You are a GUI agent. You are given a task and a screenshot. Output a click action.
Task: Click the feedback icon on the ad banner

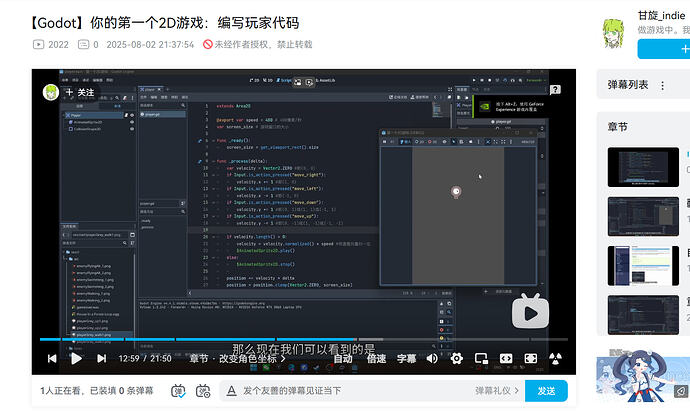(682, 391)
